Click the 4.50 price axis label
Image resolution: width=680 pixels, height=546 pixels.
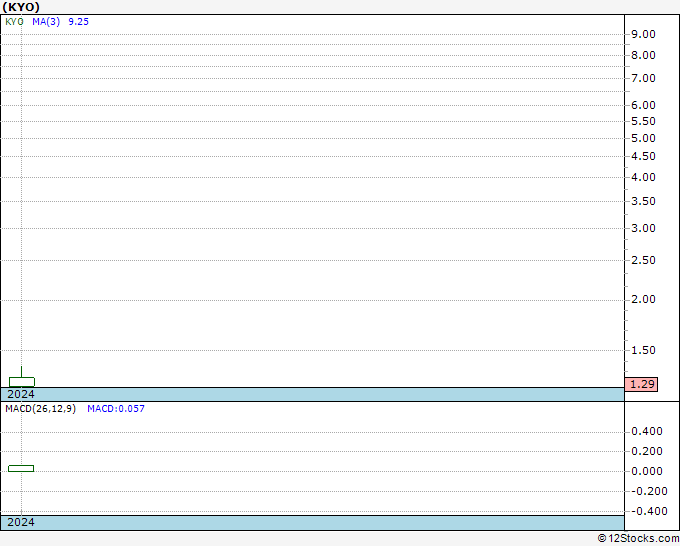(x=643, y=157)
